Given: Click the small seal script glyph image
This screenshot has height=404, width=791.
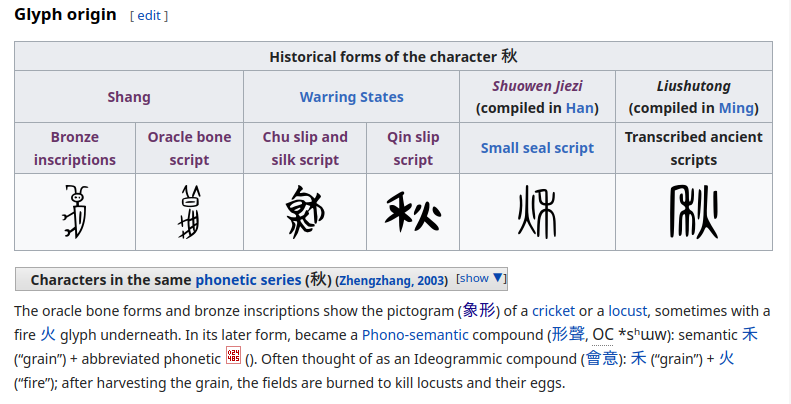Looking at the screenshot, I should click(x=537, y=211).
